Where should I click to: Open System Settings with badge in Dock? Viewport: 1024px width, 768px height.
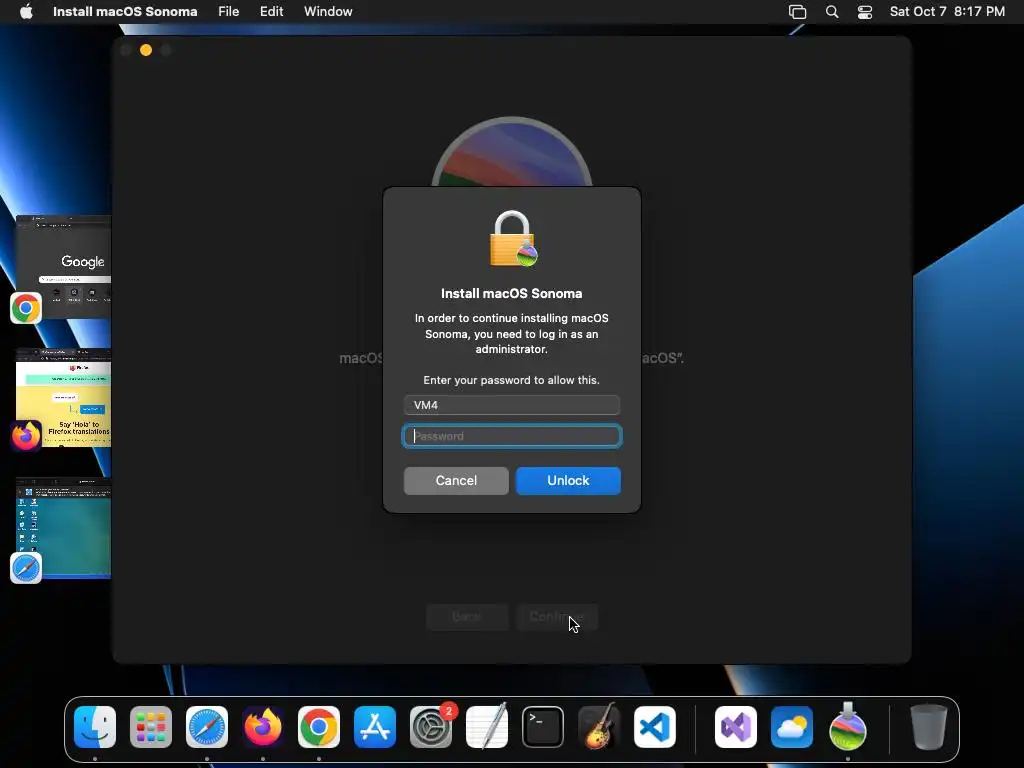coord(431,727)
